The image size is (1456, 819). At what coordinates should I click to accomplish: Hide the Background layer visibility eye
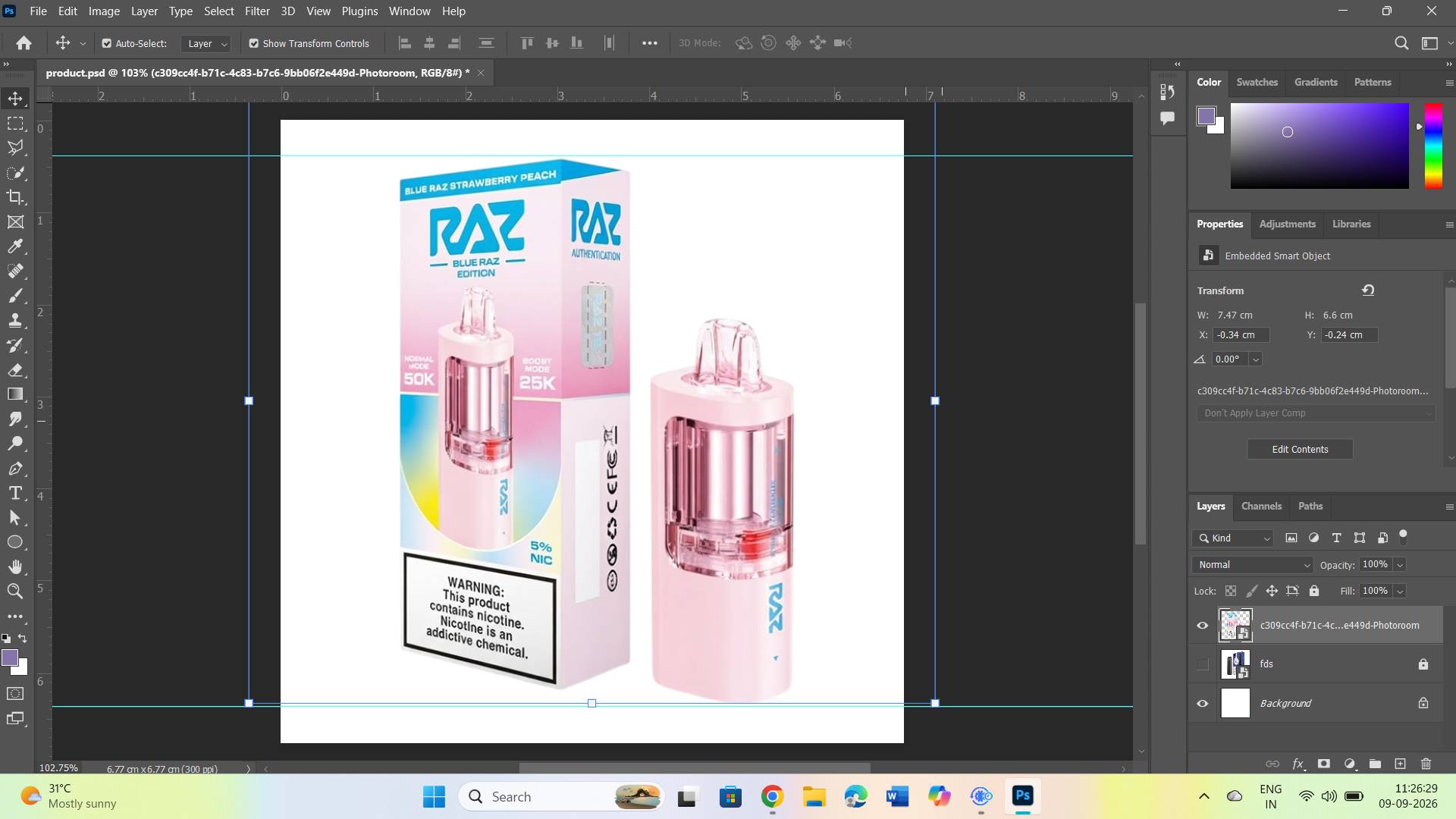pos(1202,703)
